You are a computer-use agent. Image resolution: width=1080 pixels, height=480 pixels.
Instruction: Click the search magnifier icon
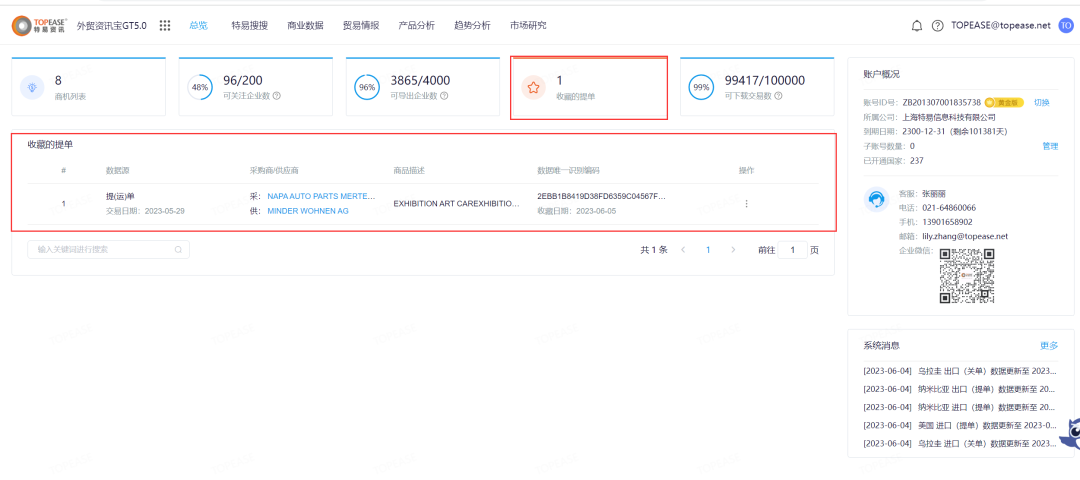178,250
